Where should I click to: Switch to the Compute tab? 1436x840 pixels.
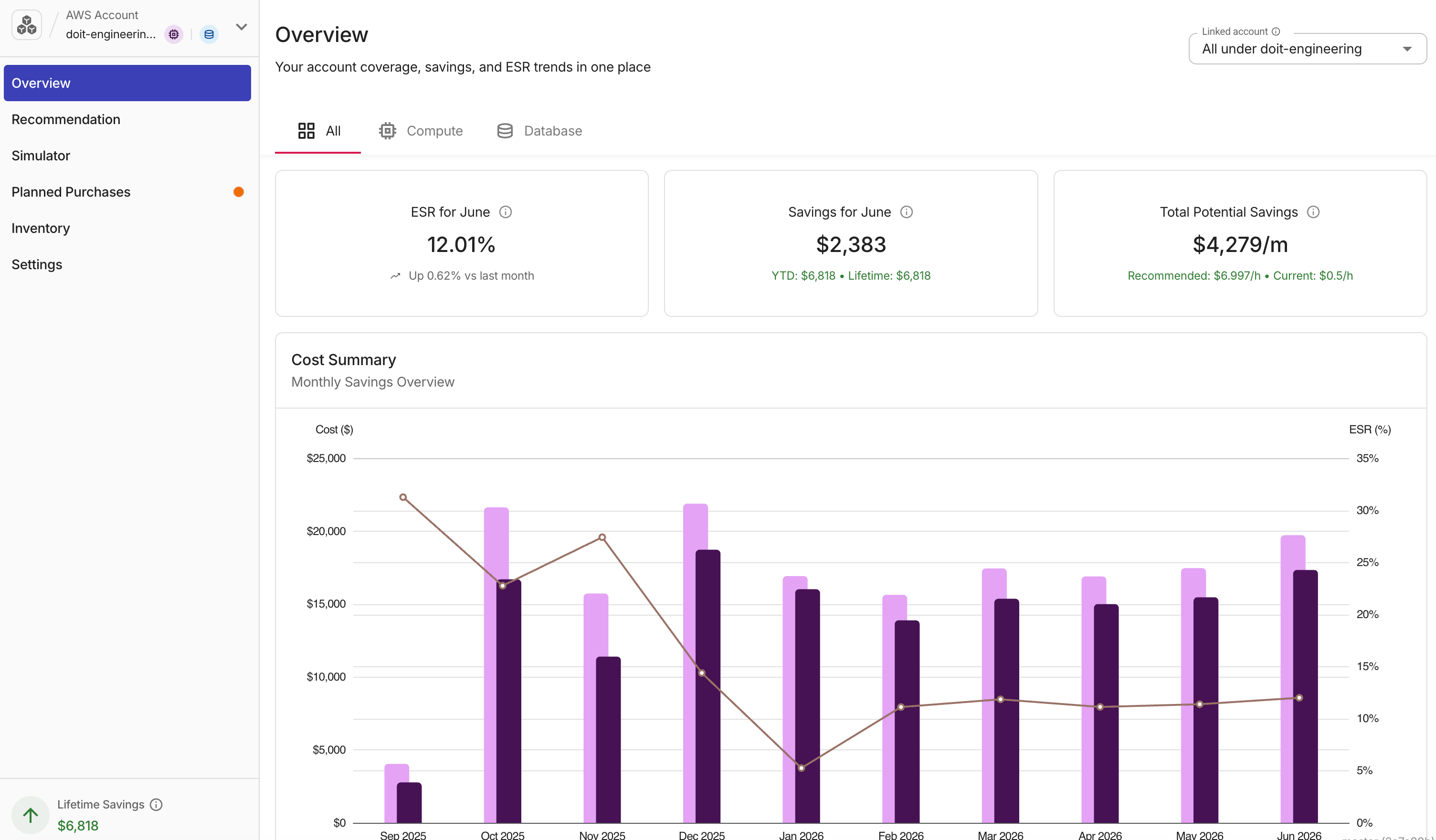click(421, 131)
